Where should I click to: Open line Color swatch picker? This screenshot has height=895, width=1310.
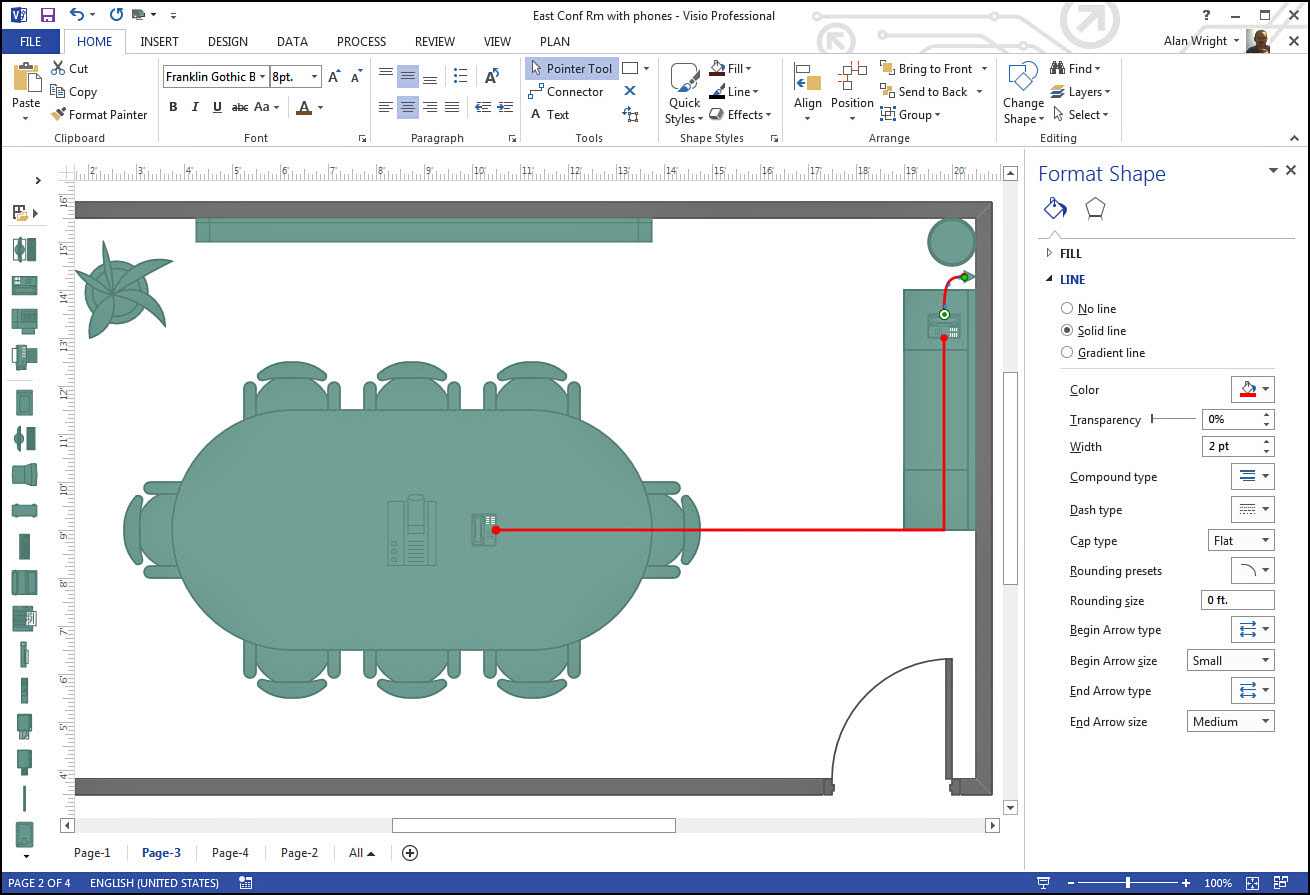click(x=1252, y=389)
